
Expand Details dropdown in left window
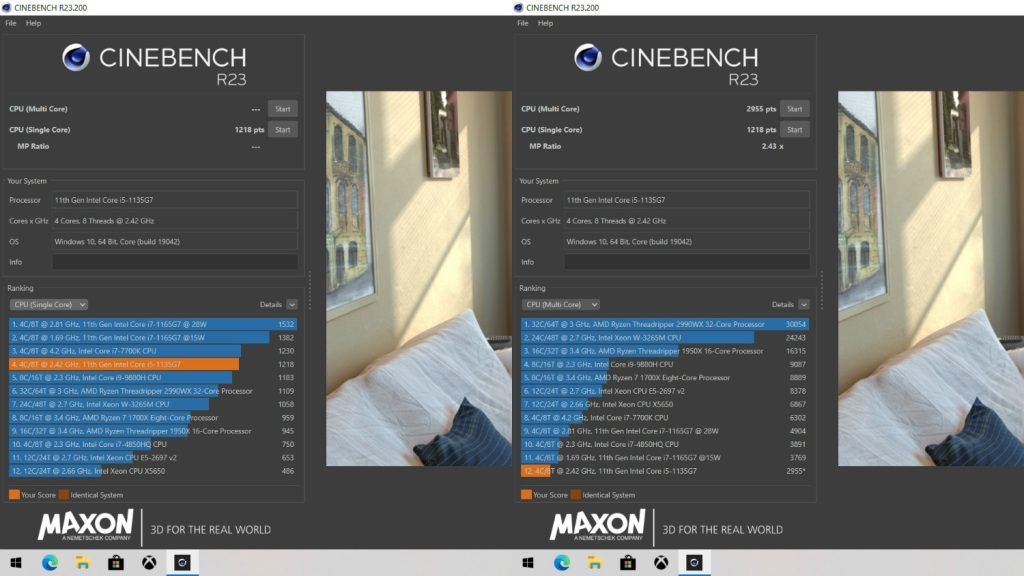291,304
